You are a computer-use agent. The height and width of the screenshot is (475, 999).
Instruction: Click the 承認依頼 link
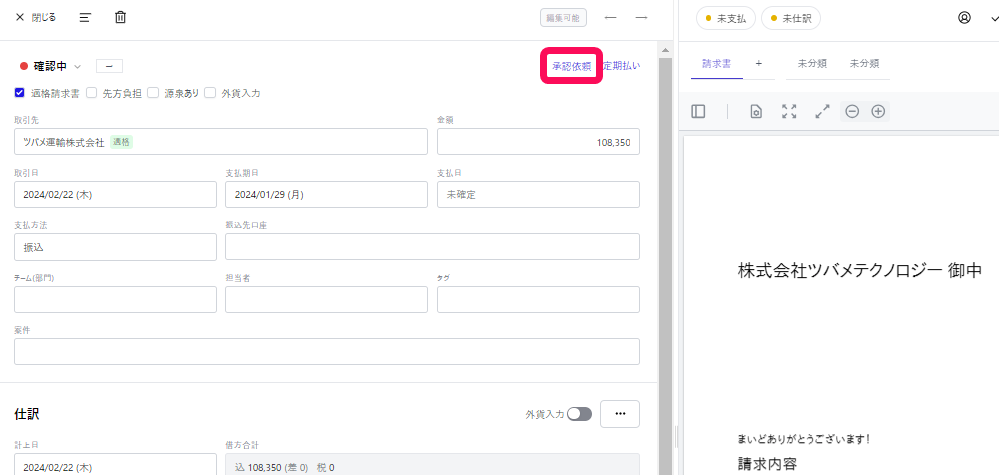(571, 66)
